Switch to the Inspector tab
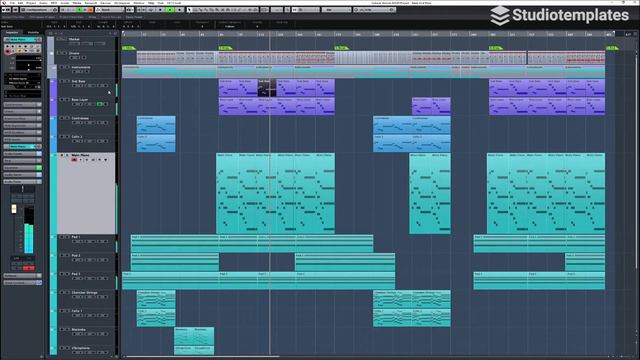This screenshot has height=360, width=640. (11, 32)
